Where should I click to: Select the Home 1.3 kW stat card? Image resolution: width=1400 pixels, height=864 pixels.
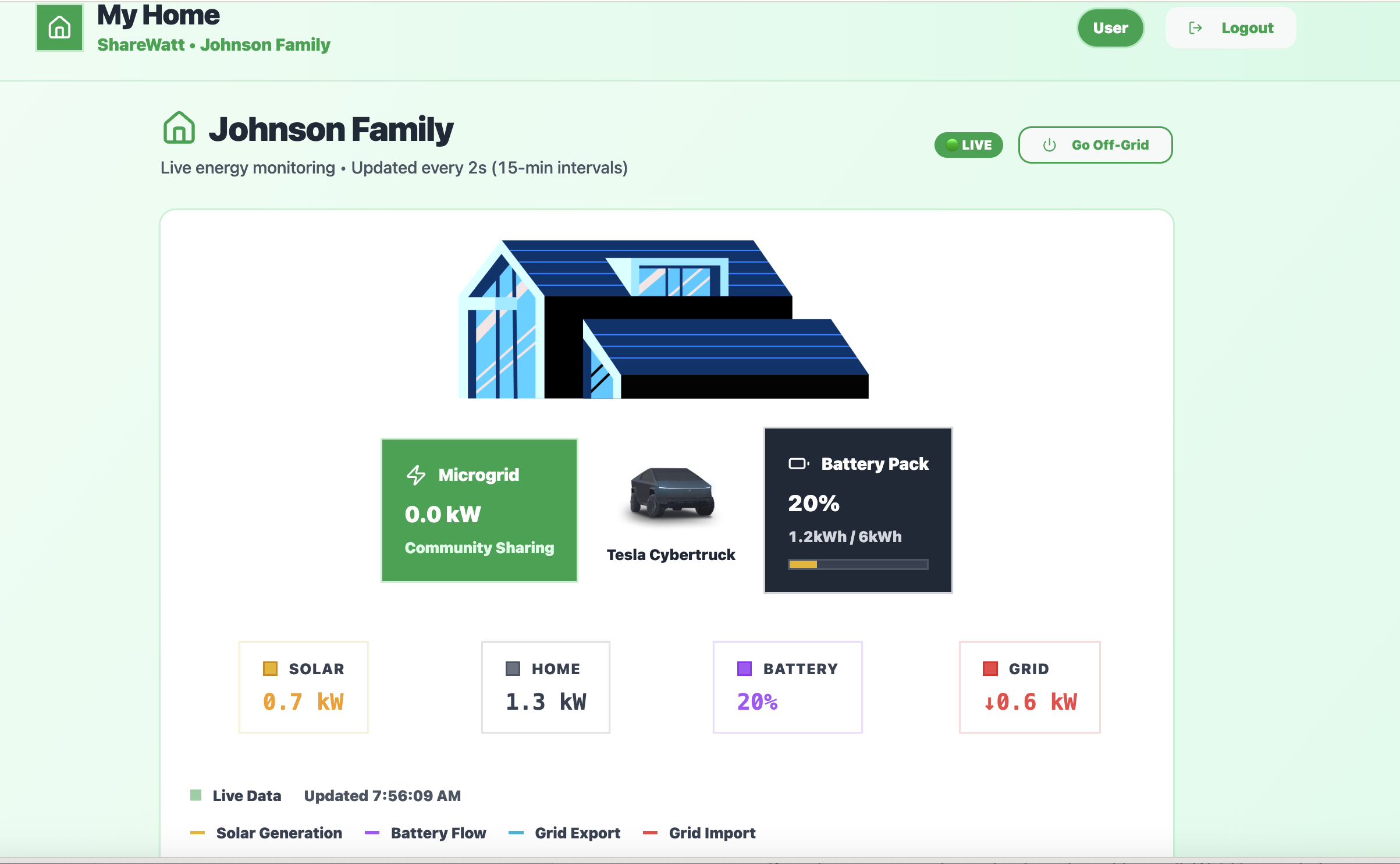pos(545,687)
